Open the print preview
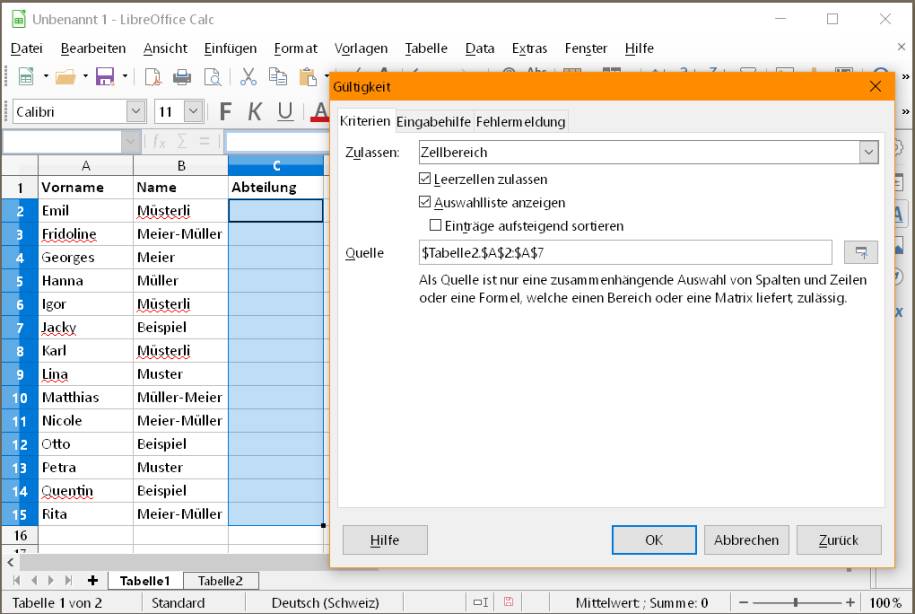The width and height of the screenshot is (915, 614). click(211, 75)
